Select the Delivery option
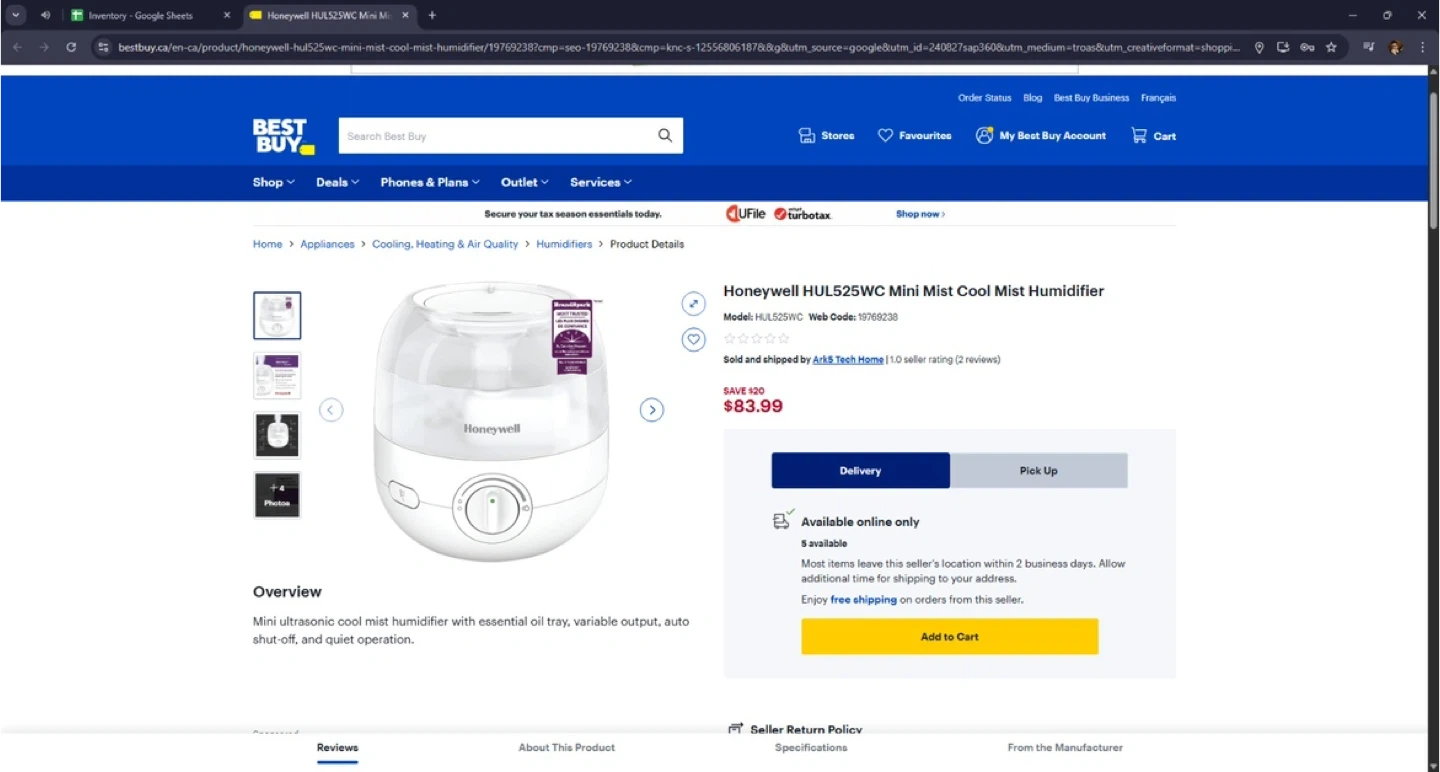Image resolution: width=1440 pixels, height=772 pixels. (x=860, y=471)
